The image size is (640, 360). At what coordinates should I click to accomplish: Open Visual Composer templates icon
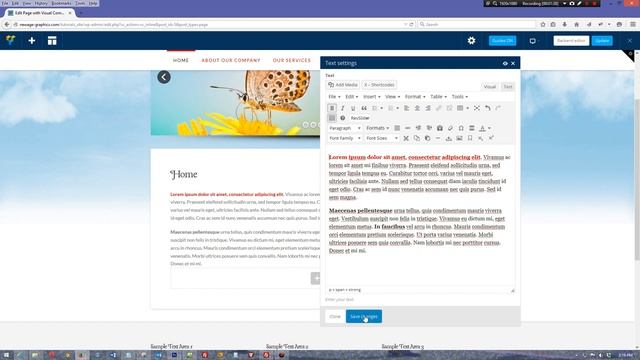coord(52,40)
